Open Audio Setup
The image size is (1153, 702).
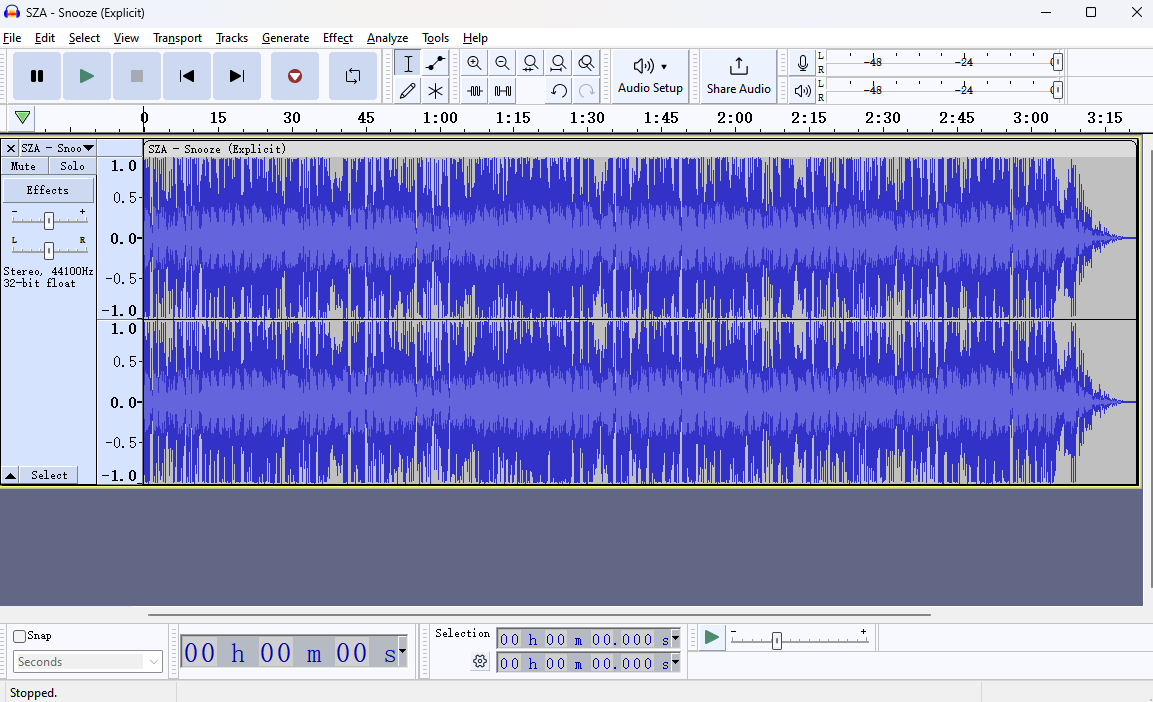click(650, 75)
